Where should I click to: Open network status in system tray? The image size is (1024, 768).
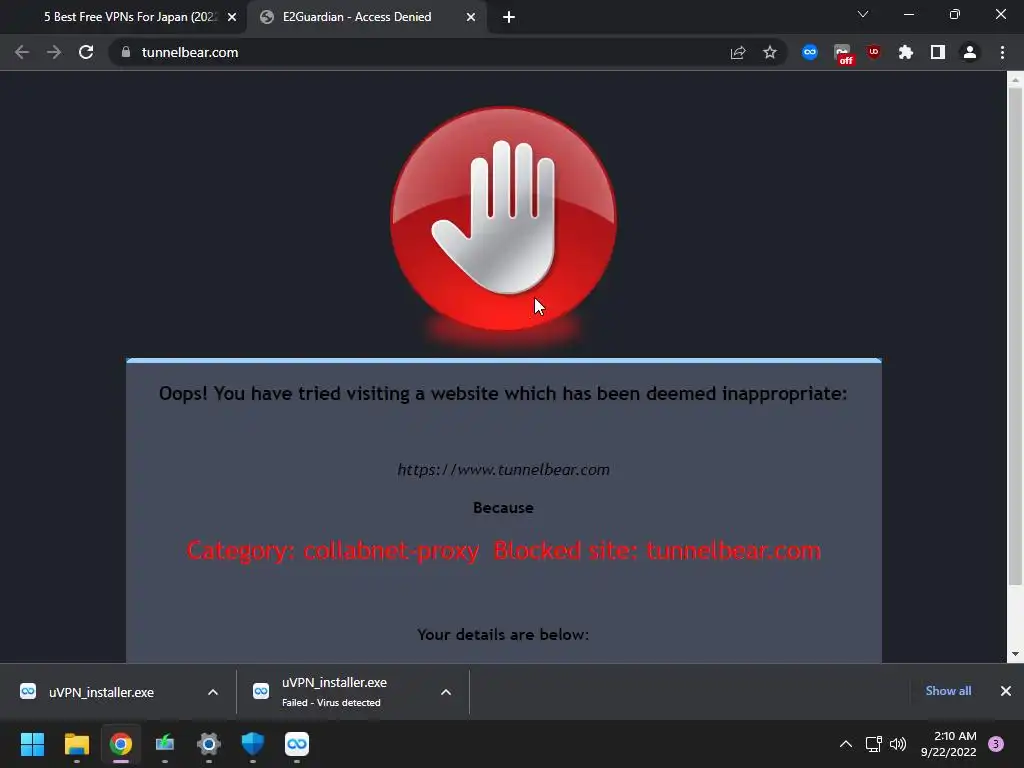point(873,744)
